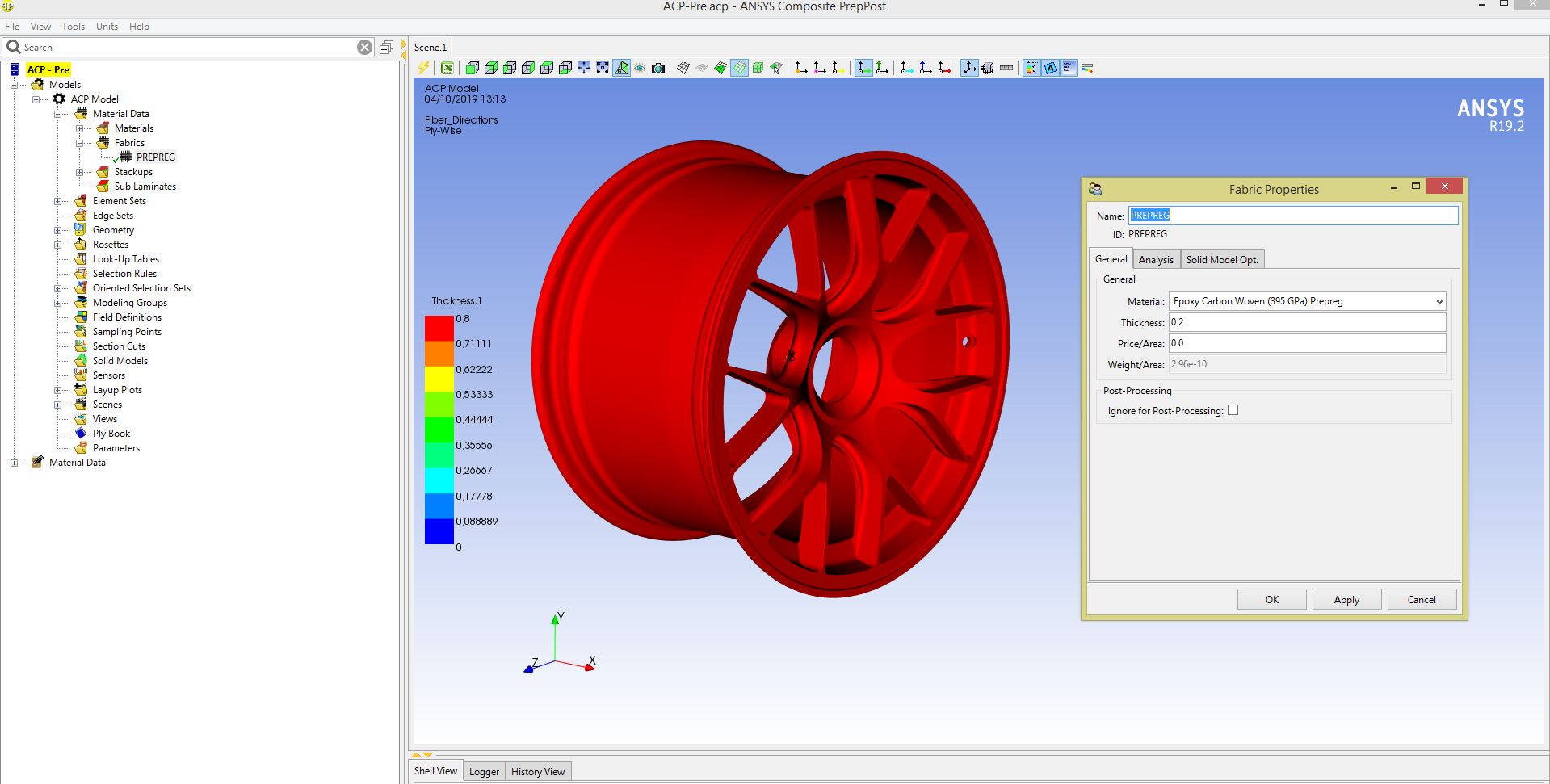This screenshot has width=1550, height=784.
Task: Clear the search box with X button
Action: pos(365,48)
